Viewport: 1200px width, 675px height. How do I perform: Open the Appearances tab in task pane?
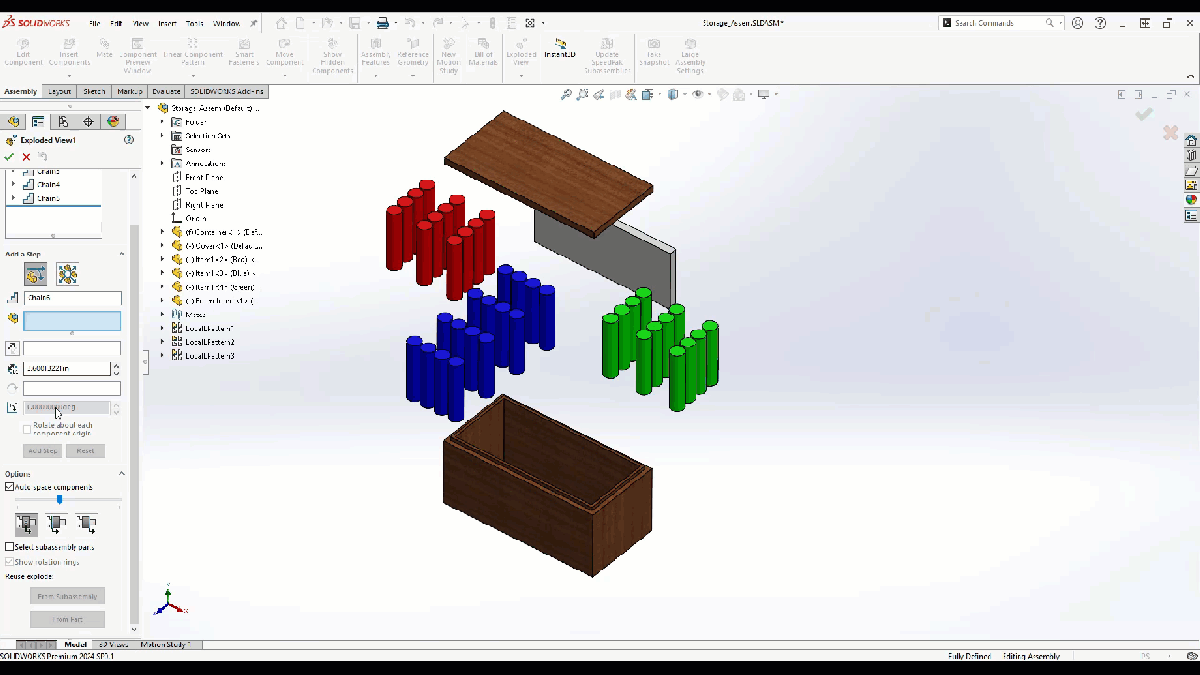coord(1191,200)
